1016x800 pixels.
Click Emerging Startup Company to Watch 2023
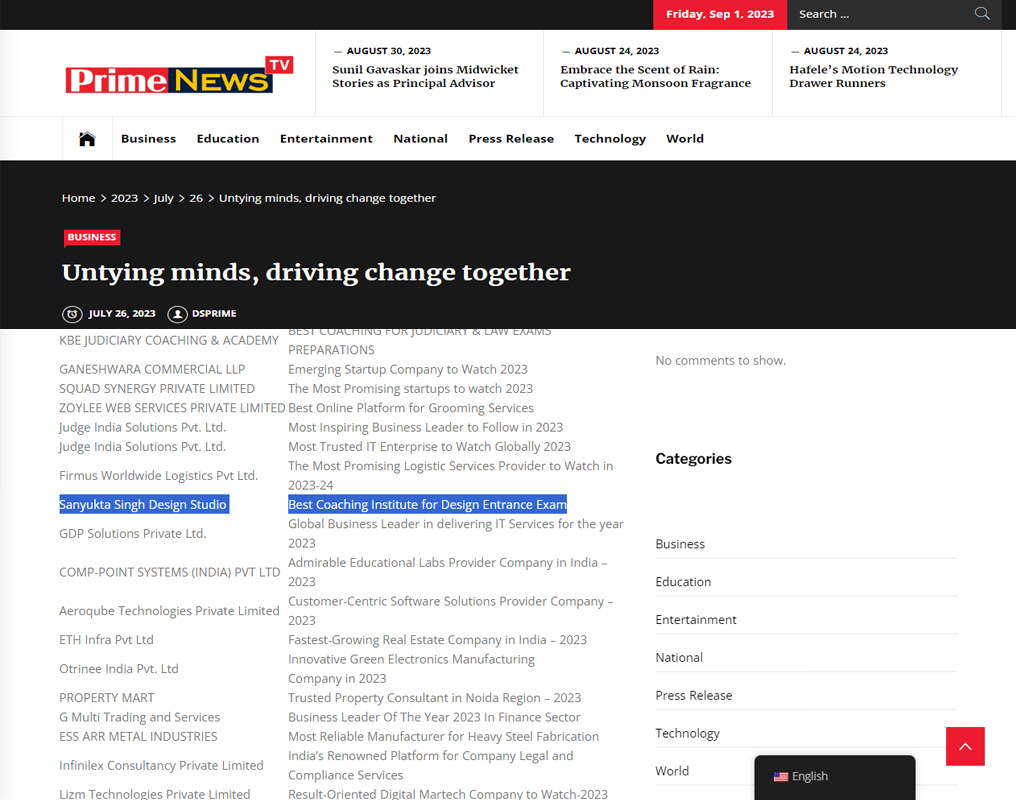[408, 369]
